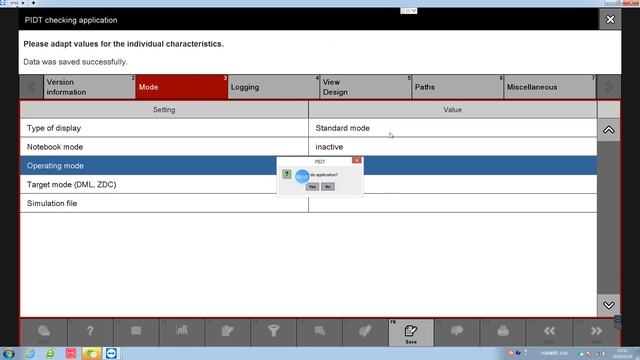
Task: Click the double left arrow Back icon
Action: [x=549, y=331]
